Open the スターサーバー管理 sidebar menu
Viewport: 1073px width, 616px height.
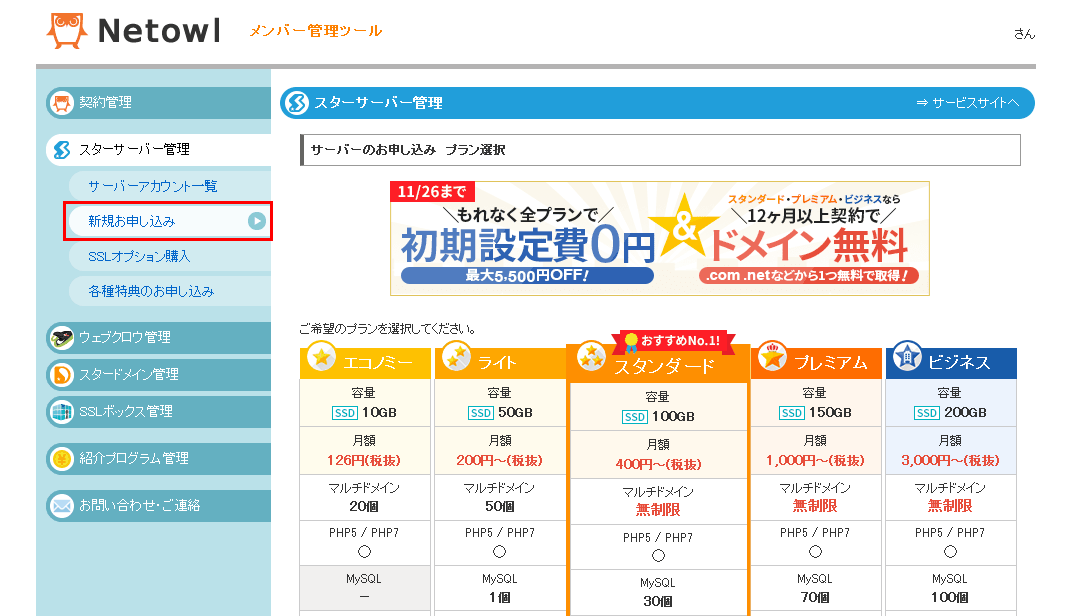point(159,150)
